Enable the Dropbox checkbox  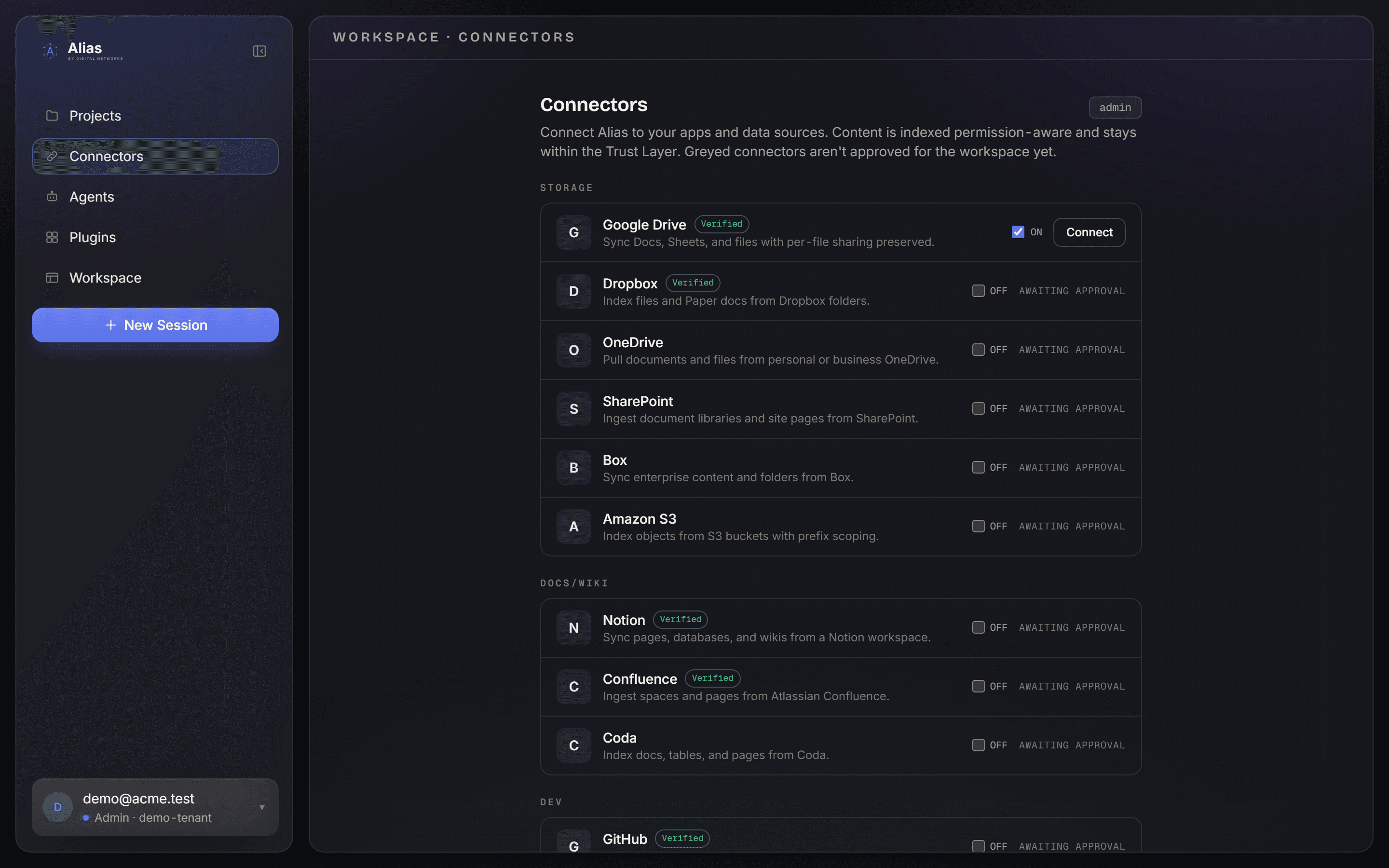click(x=978, y=290)
